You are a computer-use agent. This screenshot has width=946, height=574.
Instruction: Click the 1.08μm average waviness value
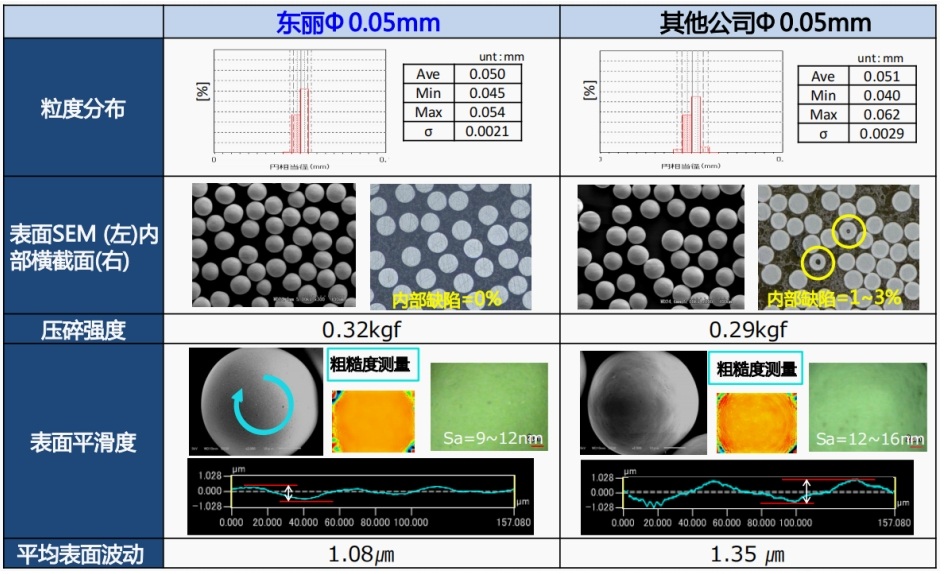(361, 553)
